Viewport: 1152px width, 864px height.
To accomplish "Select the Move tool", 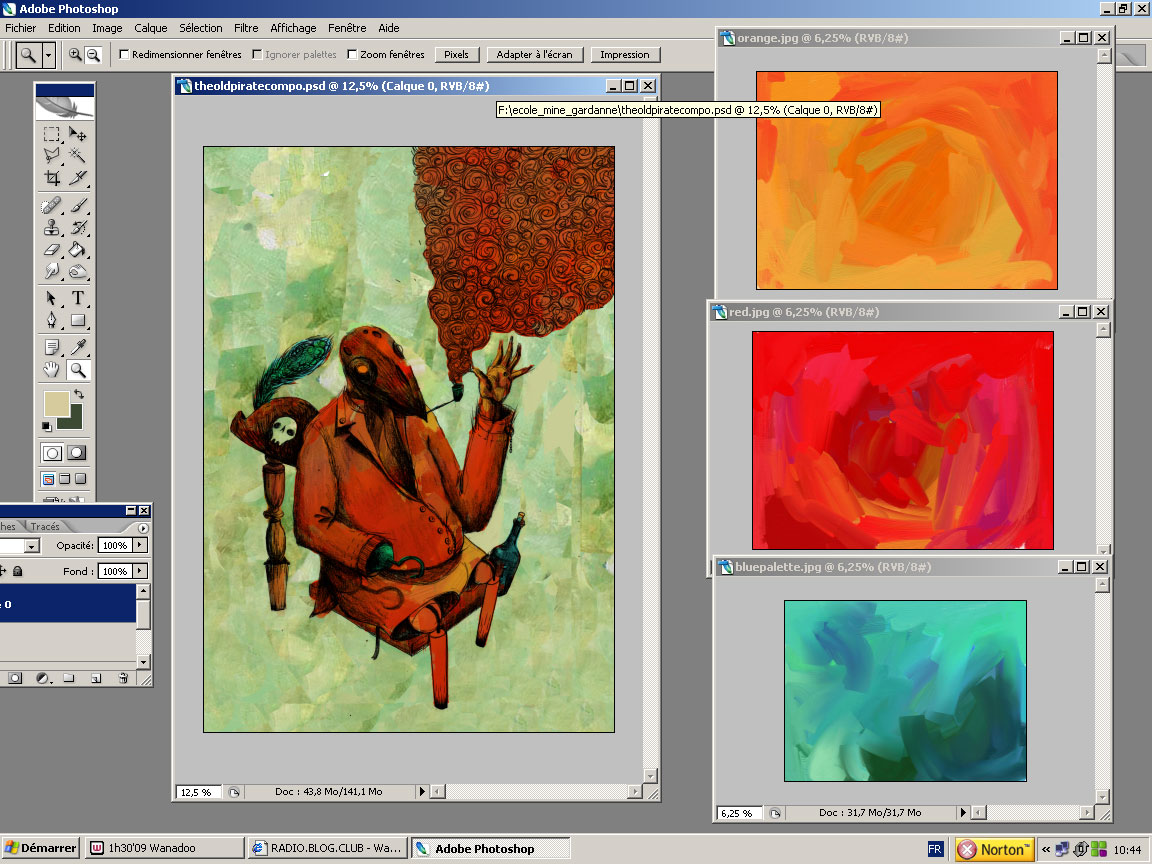I will (77, 134).
